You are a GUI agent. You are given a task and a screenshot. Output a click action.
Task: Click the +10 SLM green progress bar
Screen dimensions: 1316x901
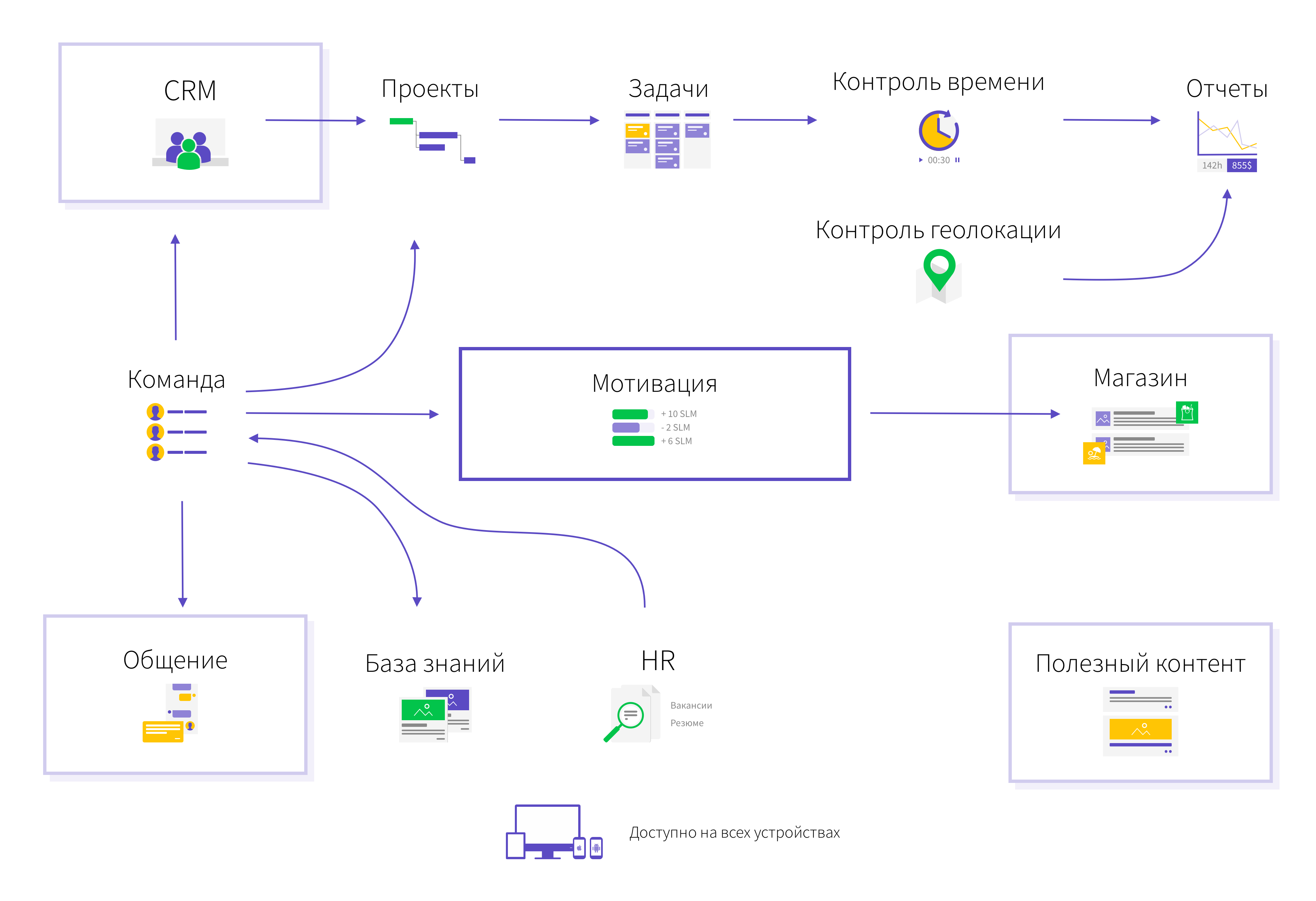(633, 414)
